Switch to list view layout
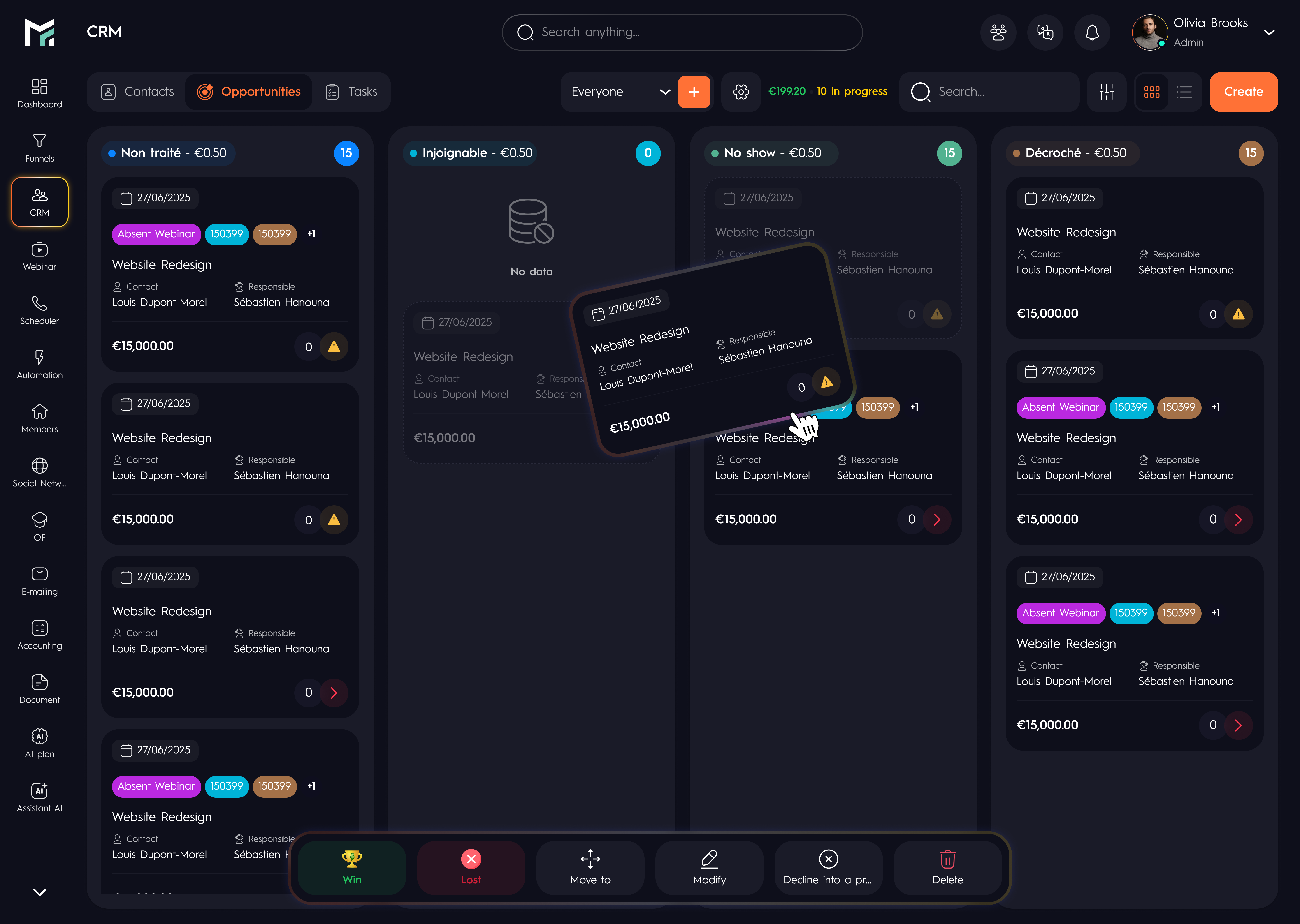Viewport: 1300px width, 924px height. tap(1184, 92)
